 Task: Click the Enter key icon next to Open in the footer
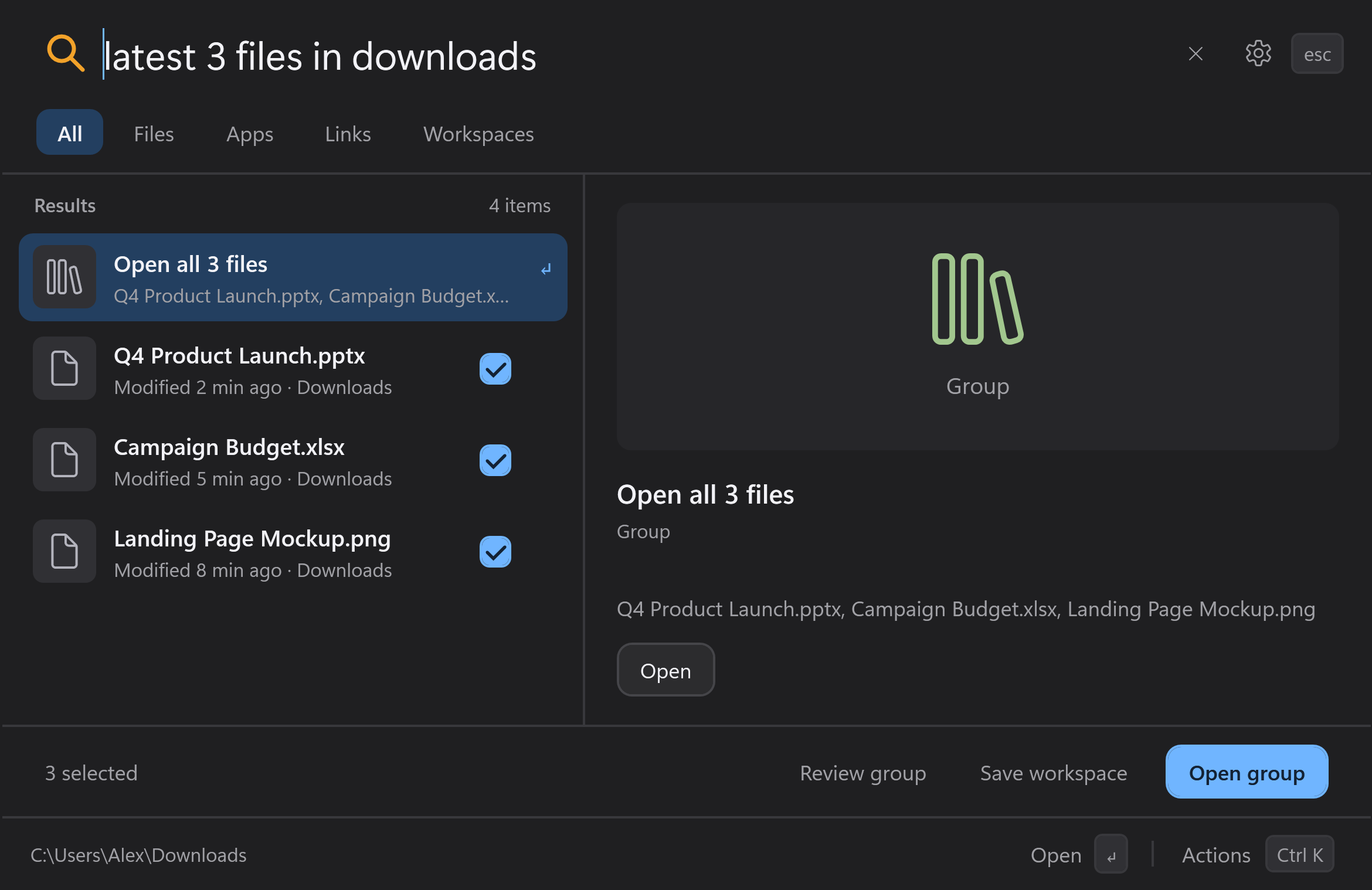pos(1111,854)
